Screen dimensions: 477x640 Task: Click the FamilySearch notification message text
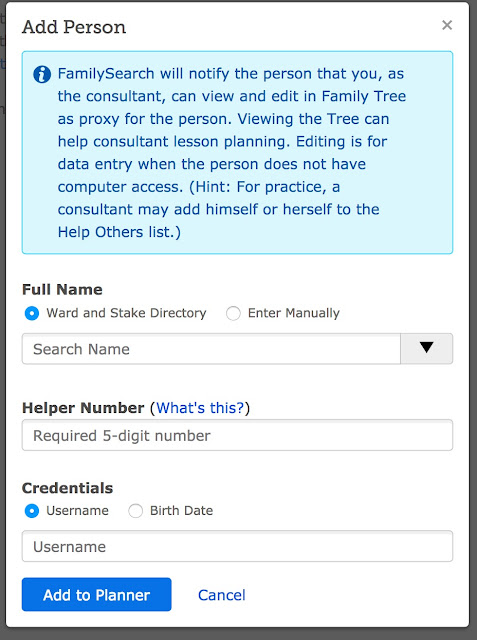tap(231, 153)
